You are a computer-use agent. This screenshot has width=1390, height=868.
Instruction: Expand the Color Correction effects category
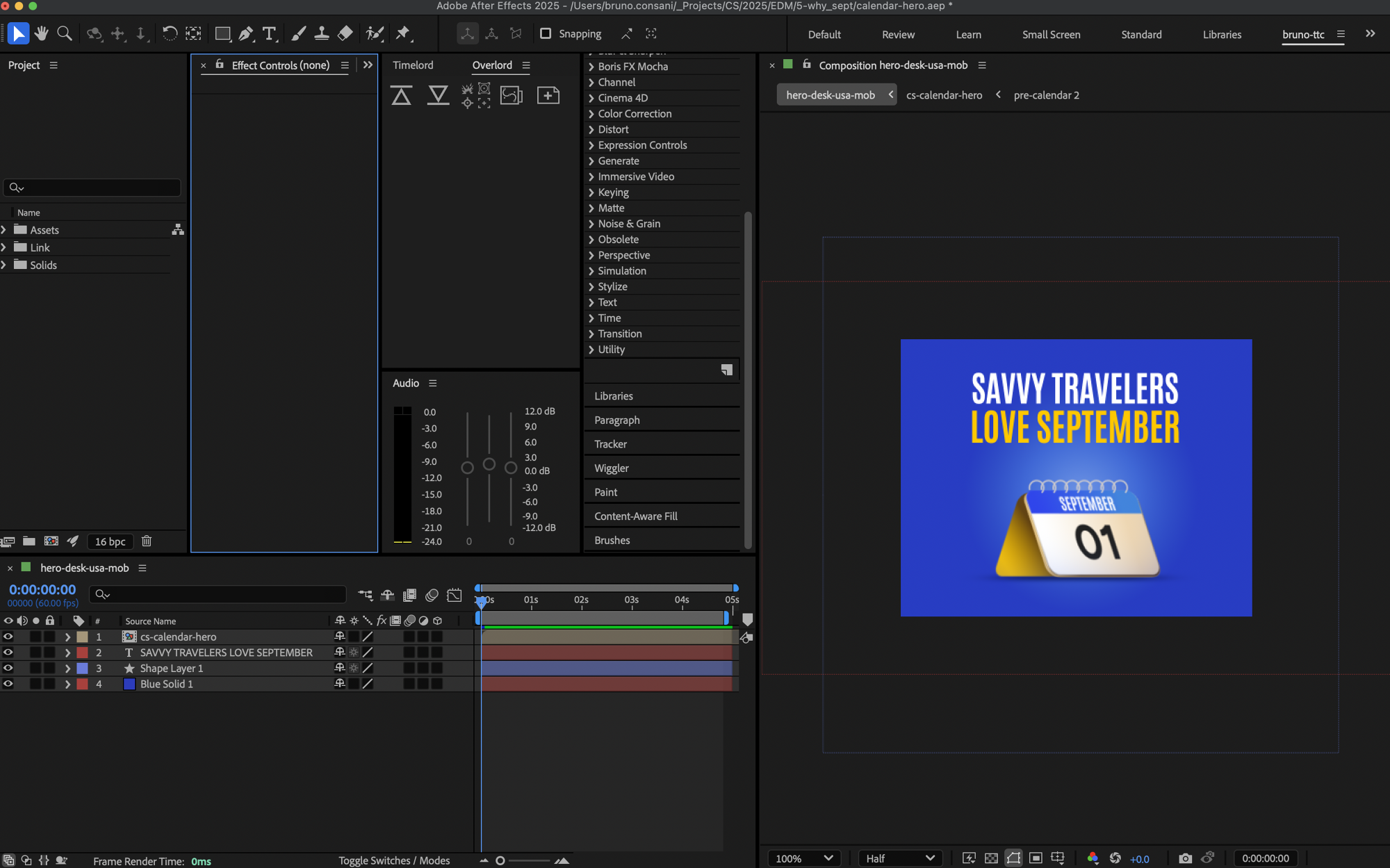coord(591,114)
